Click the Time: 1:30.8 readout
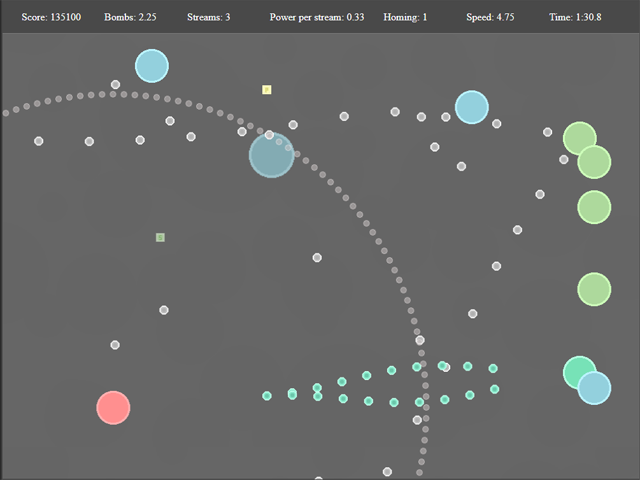640x480 pixels. click(575, 17)
